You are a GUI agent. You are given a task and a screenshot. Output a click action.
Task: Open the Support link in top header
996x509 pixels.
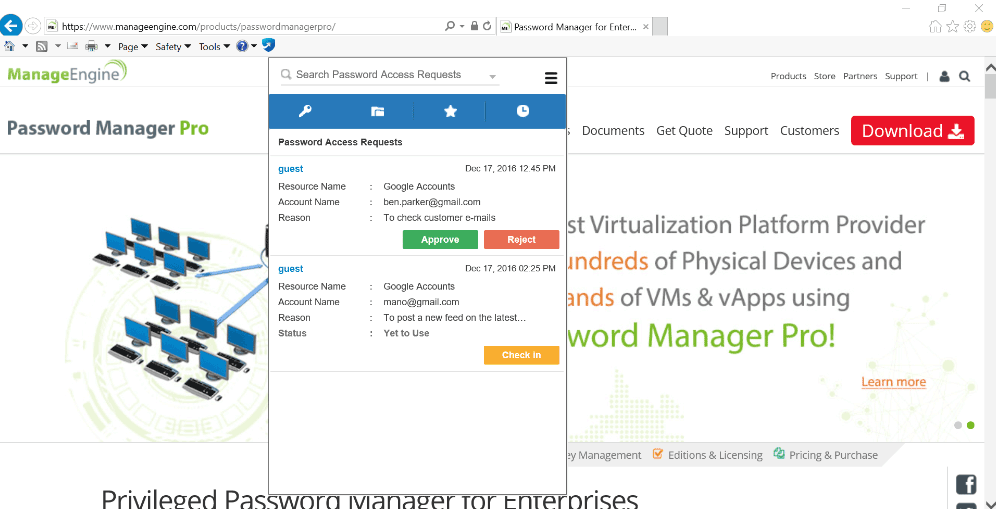tap(901, 76)
